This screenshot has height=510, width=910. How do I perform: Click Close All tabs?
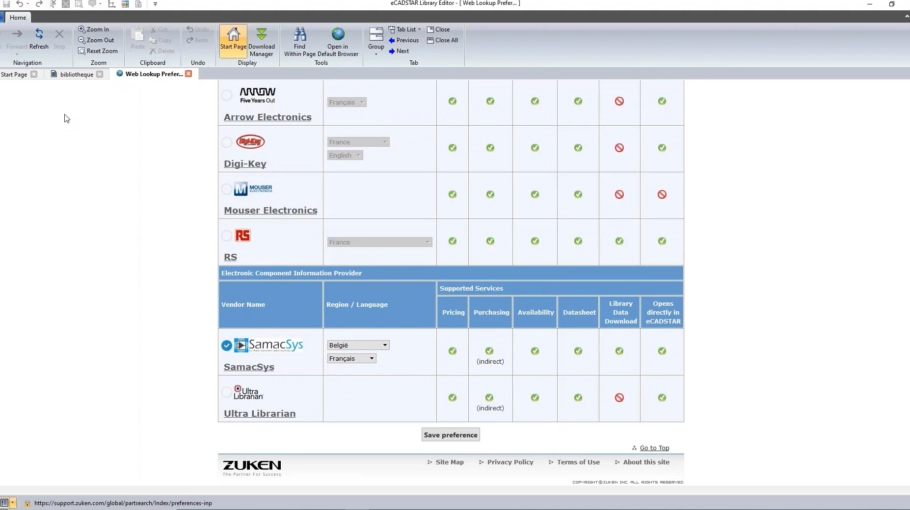point(442,40)
